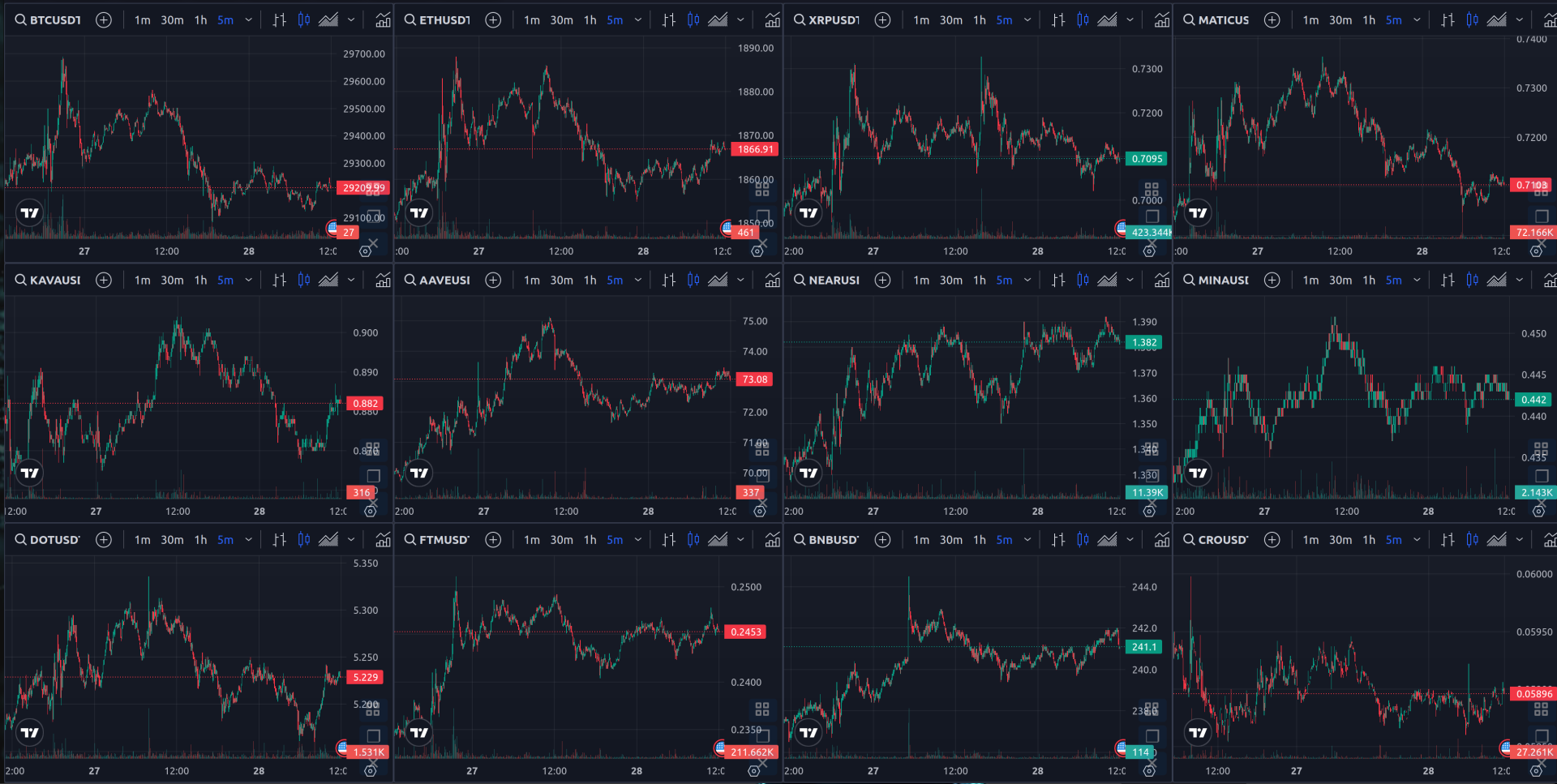Open interval dropdown on DOTUSDT chart

[248, 539]
